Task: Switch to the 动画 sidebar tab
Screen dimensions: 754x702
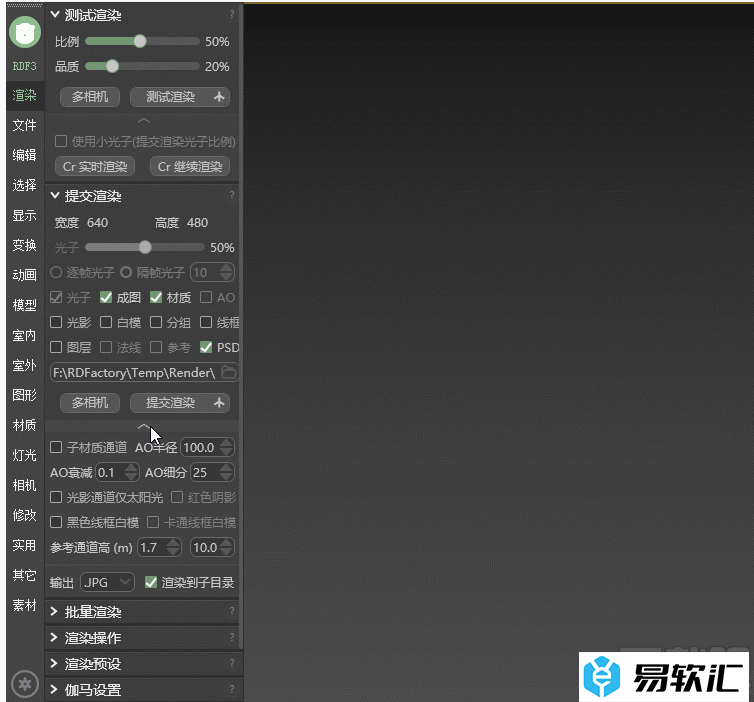Action: (x=25, y=275)
